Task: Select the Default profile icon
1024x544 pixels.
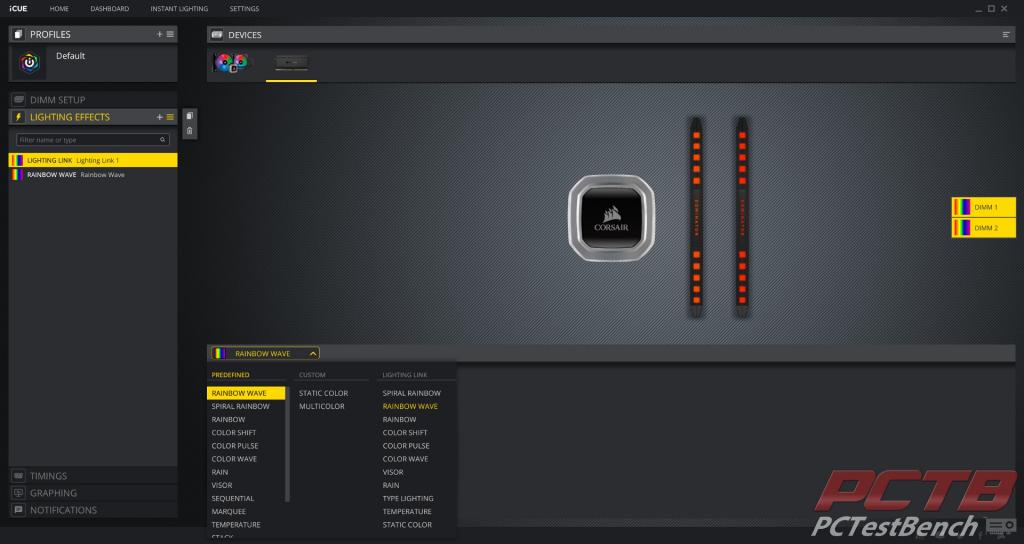Action: 29,63
